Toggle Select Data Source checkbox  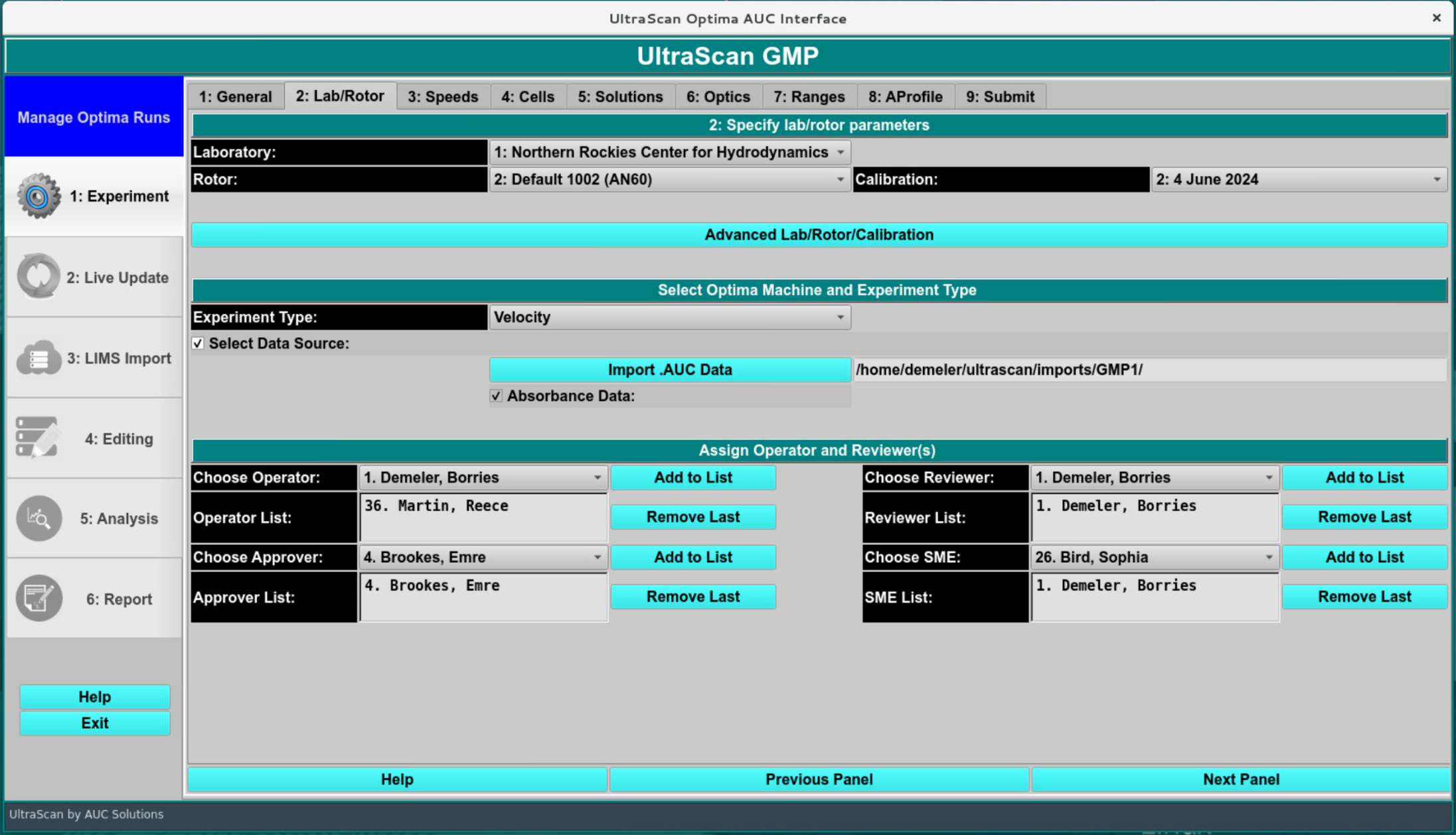point(199,343)
